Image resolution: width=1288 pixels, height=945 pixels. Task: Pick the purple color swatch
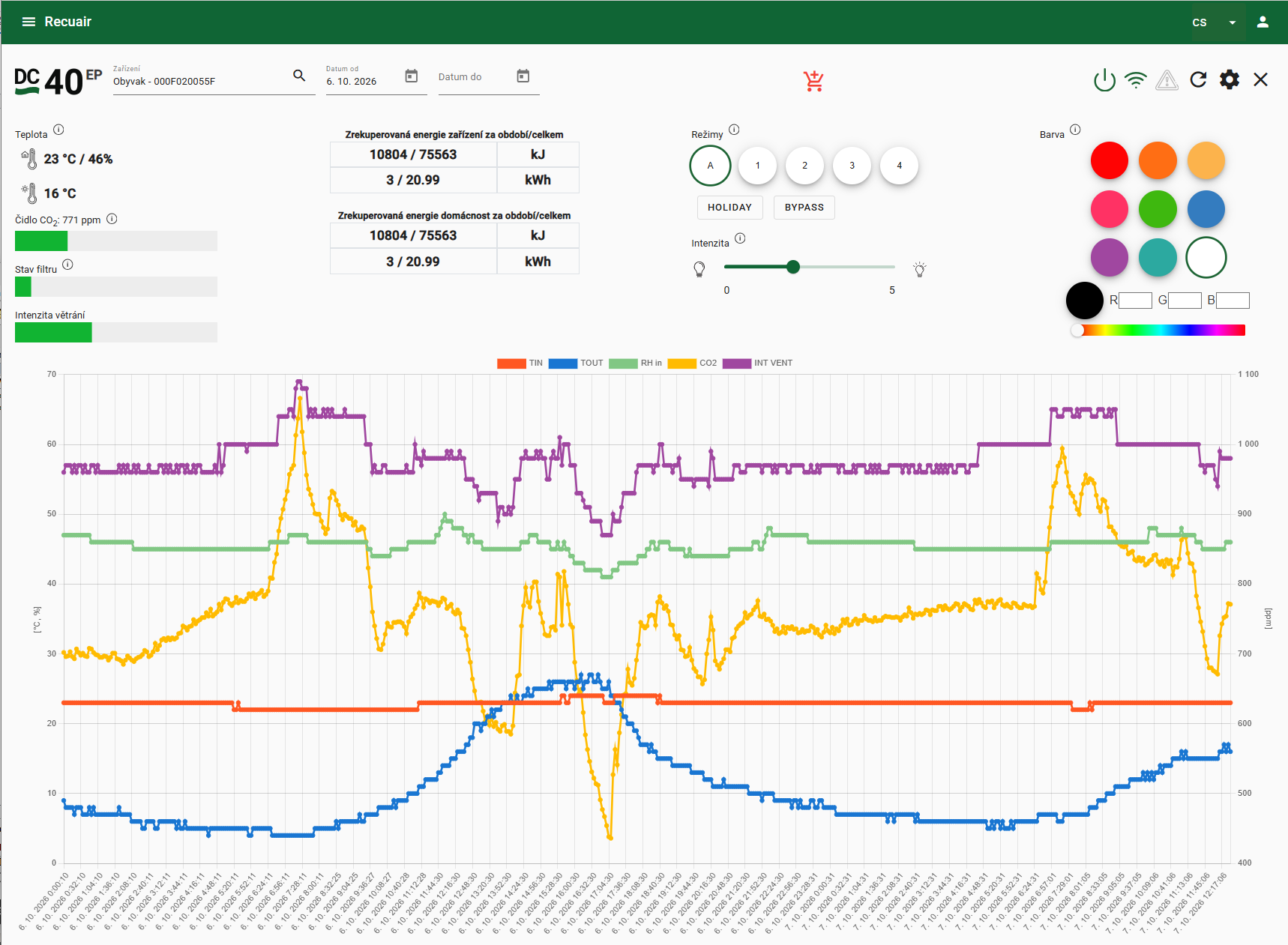pos(1110,258)
